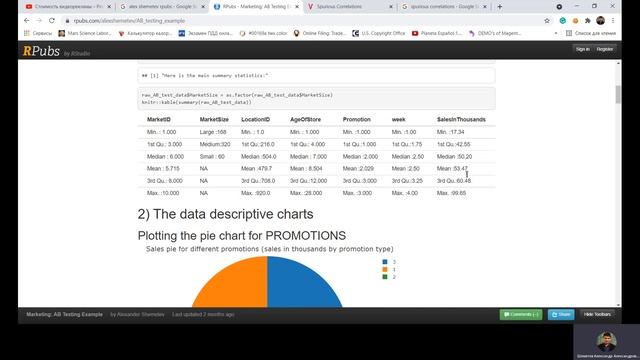Open the orange extension icon in toolbar
The width and height of the screenshot is (640, 360).
(575, 20)
